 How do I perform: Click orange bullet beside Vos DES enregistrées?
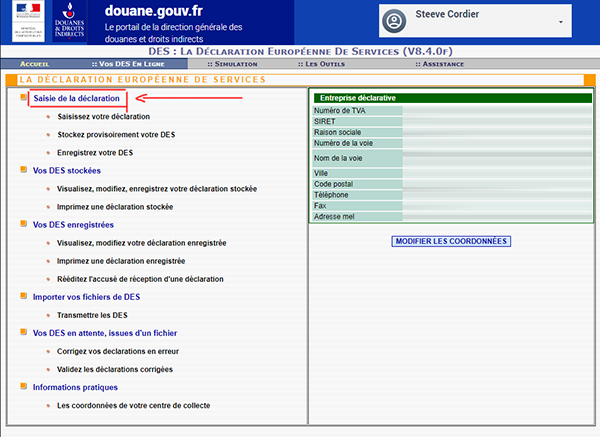[x=23, y=223]
